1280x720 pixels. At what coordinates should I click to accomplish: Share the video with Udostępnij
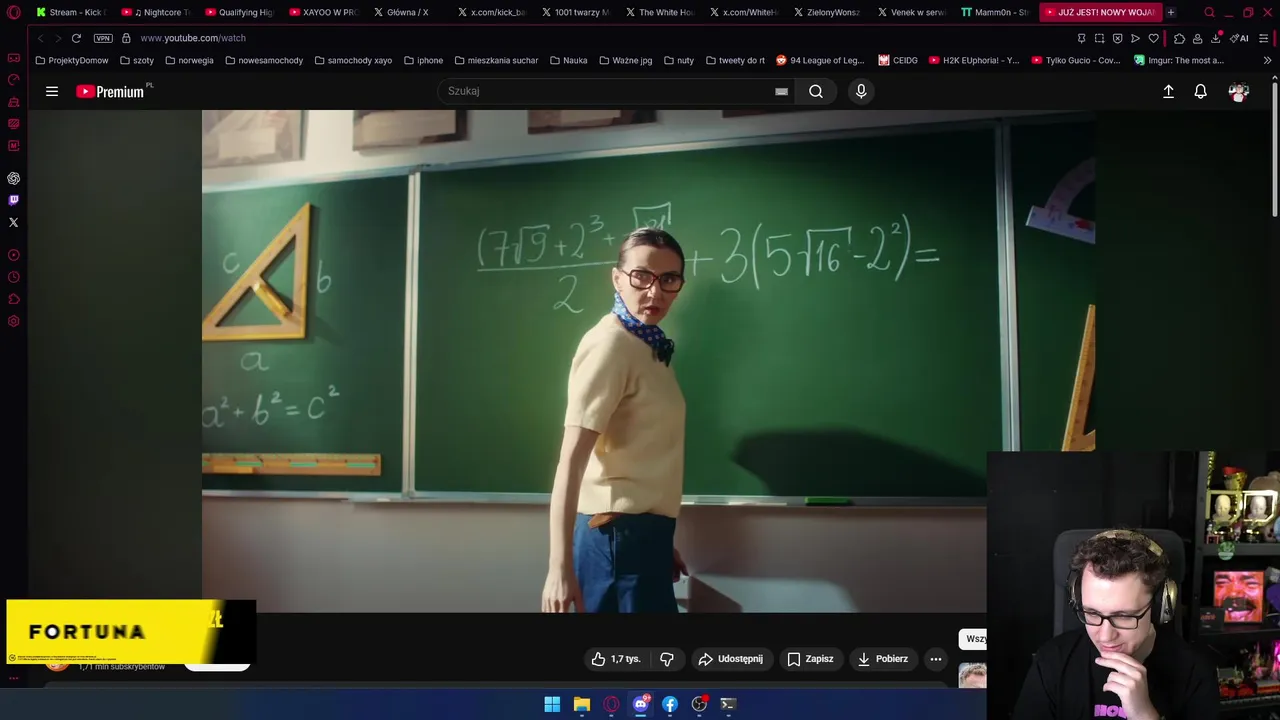[730, 659]
